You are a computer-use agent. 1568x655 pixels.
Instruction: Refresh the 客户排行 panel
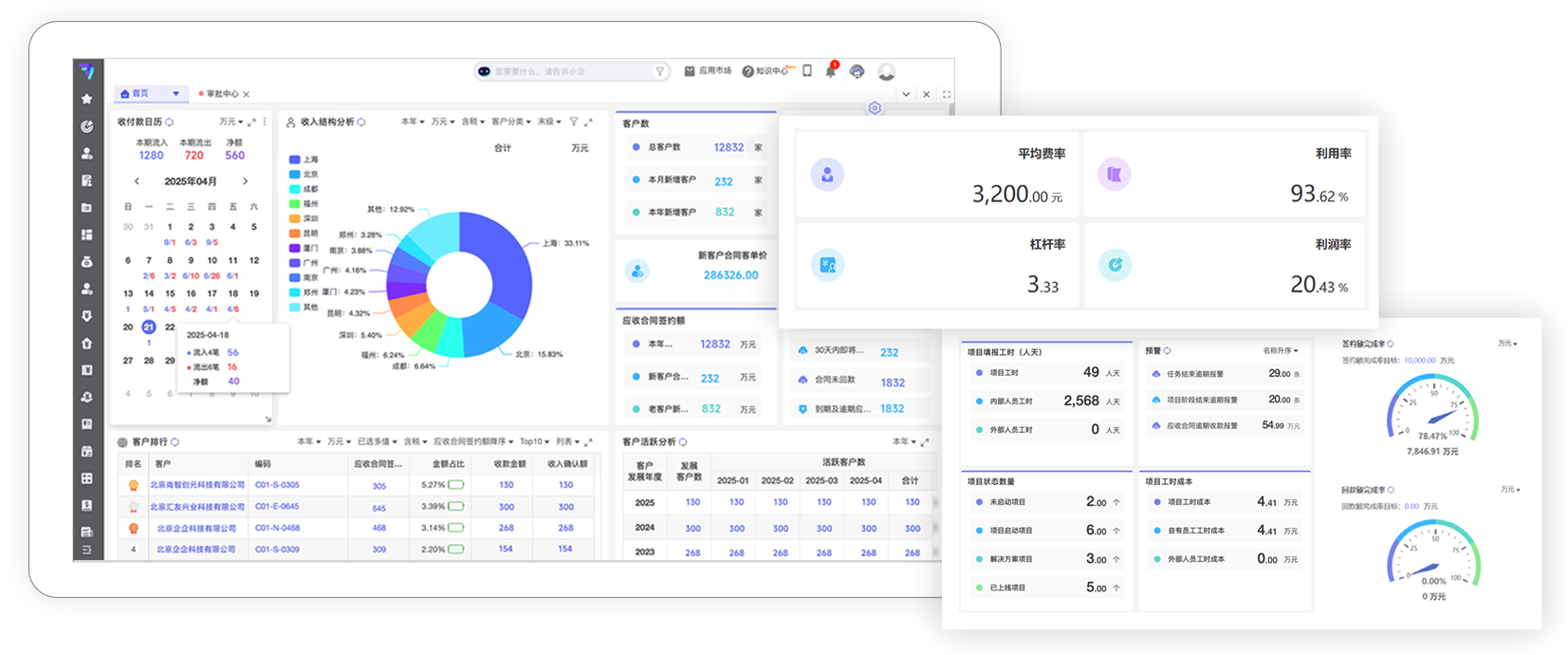(175, 442)
